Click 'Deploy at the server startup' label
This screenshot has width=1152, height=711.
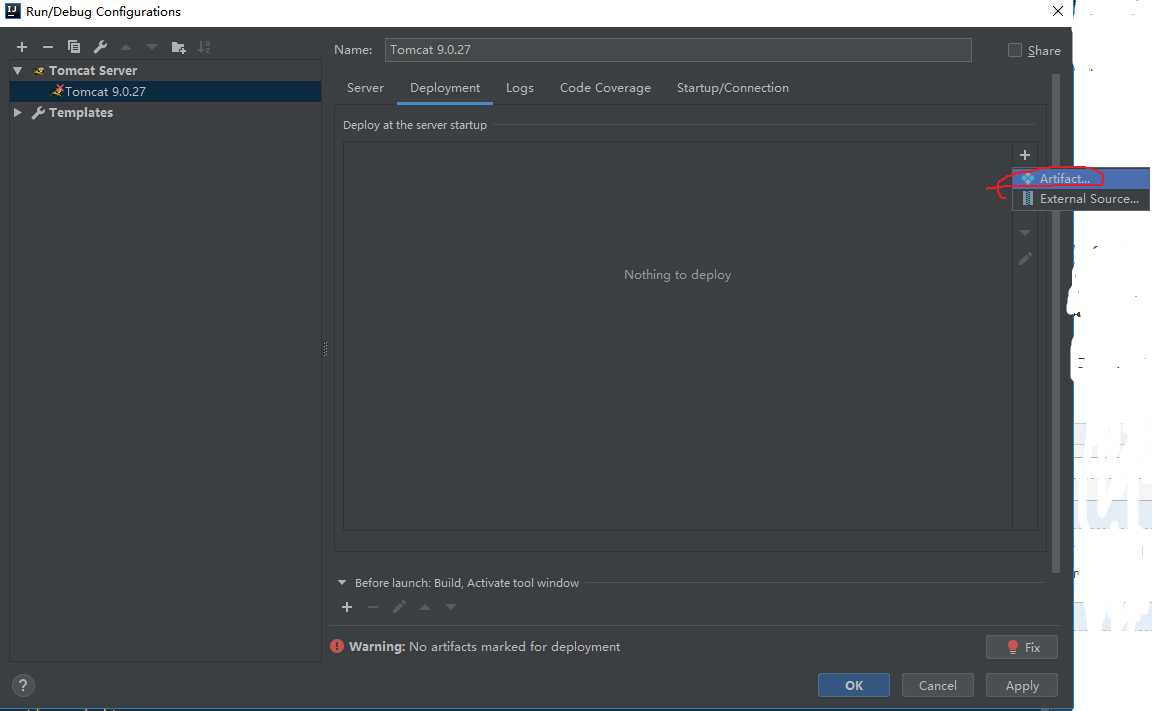tap(414, 125)
